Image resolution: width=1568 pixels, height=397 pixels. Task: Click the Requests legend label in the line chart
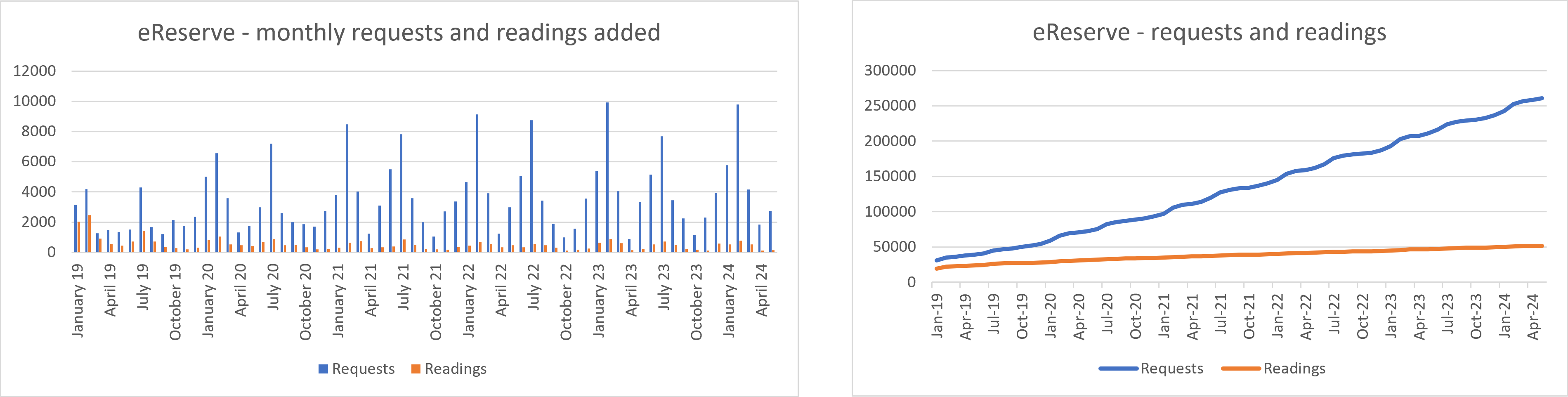[1172, 369]
